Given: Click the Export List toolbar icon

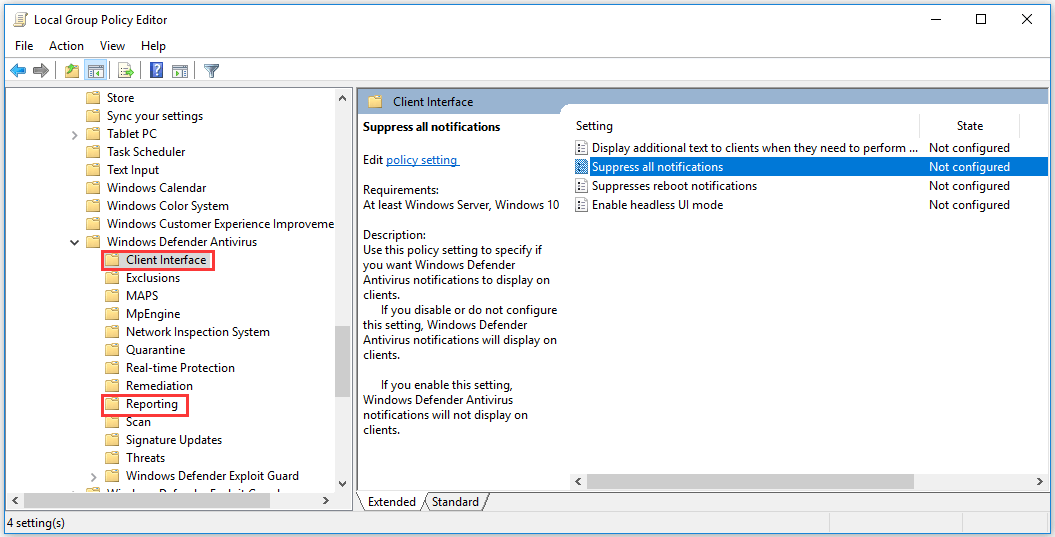Looking at the screenshot, I should click(126, 70).
